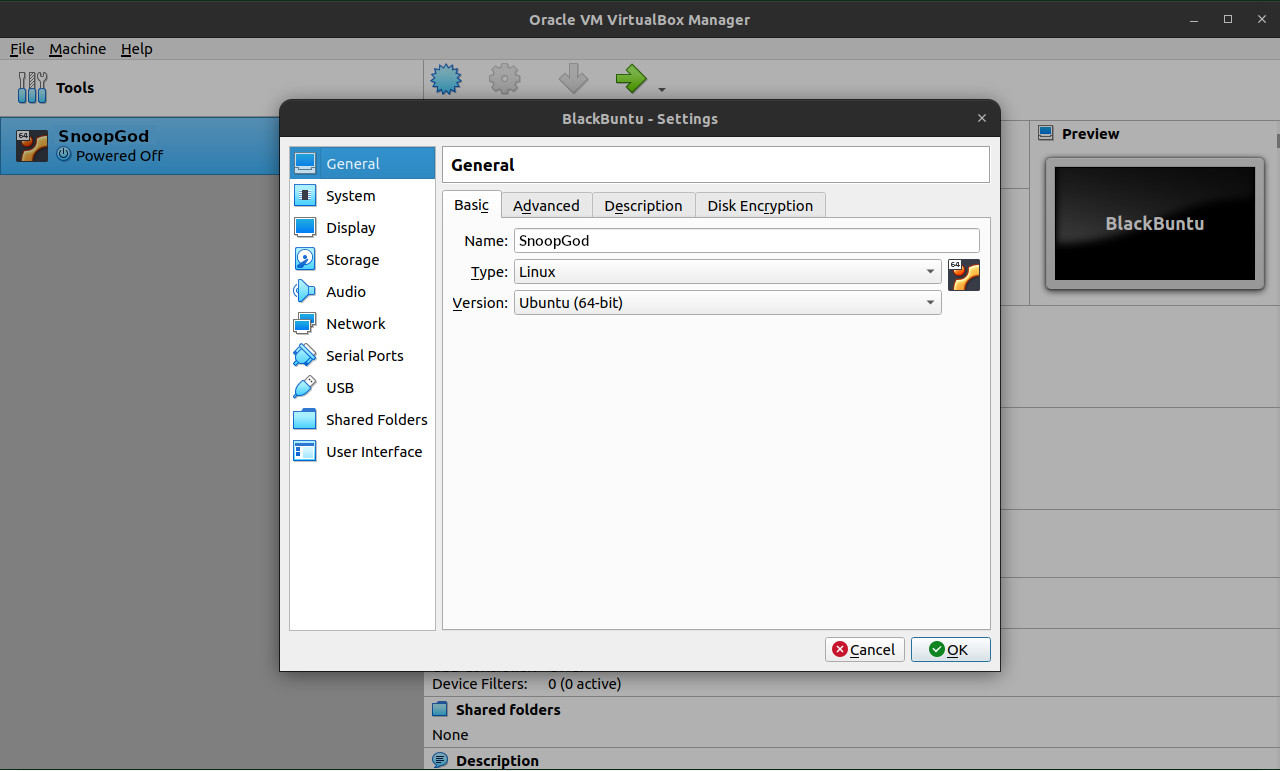Open Serial Ports settings category
This screenshot has height=771, width=1280.
(362, 356)
